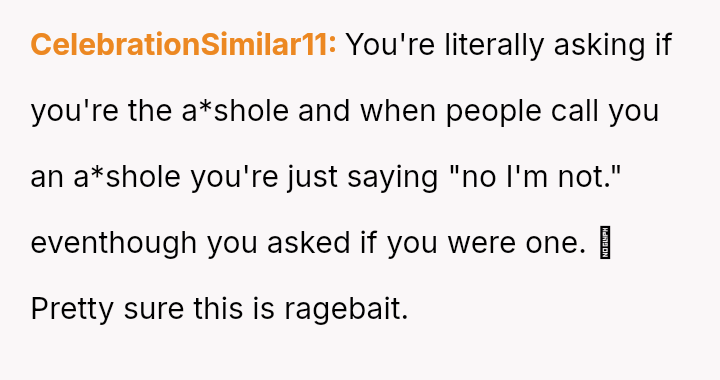Click the word "saying" in third line
This screenshot has width=720, height=380.
(x=393, y=178)
